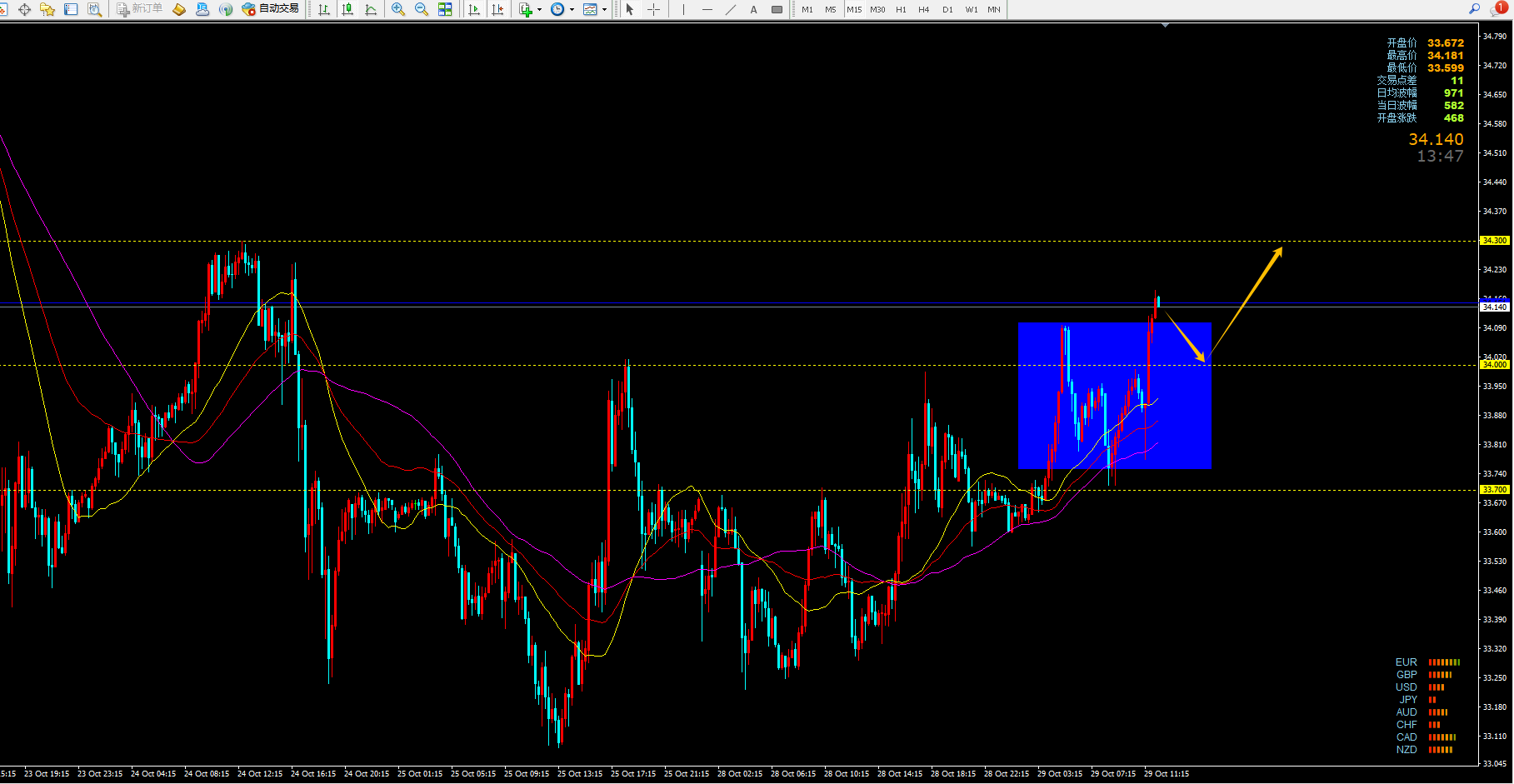Zoom out of the chart
Viewport: 1514px width, 784px height.
tap(422, 9)
